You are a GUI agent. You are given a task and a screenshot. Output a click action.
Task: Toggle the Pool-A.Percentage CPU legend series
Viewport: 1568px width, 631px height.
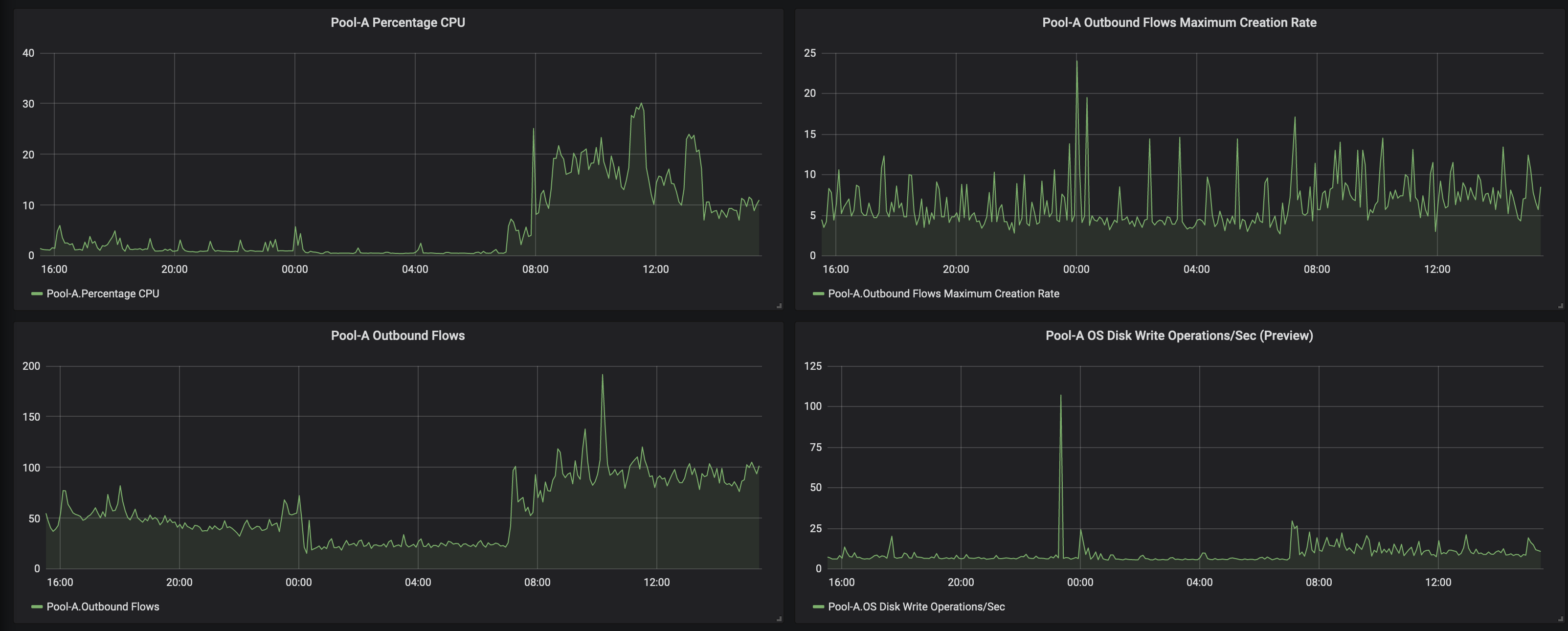[x=102, y=293]
